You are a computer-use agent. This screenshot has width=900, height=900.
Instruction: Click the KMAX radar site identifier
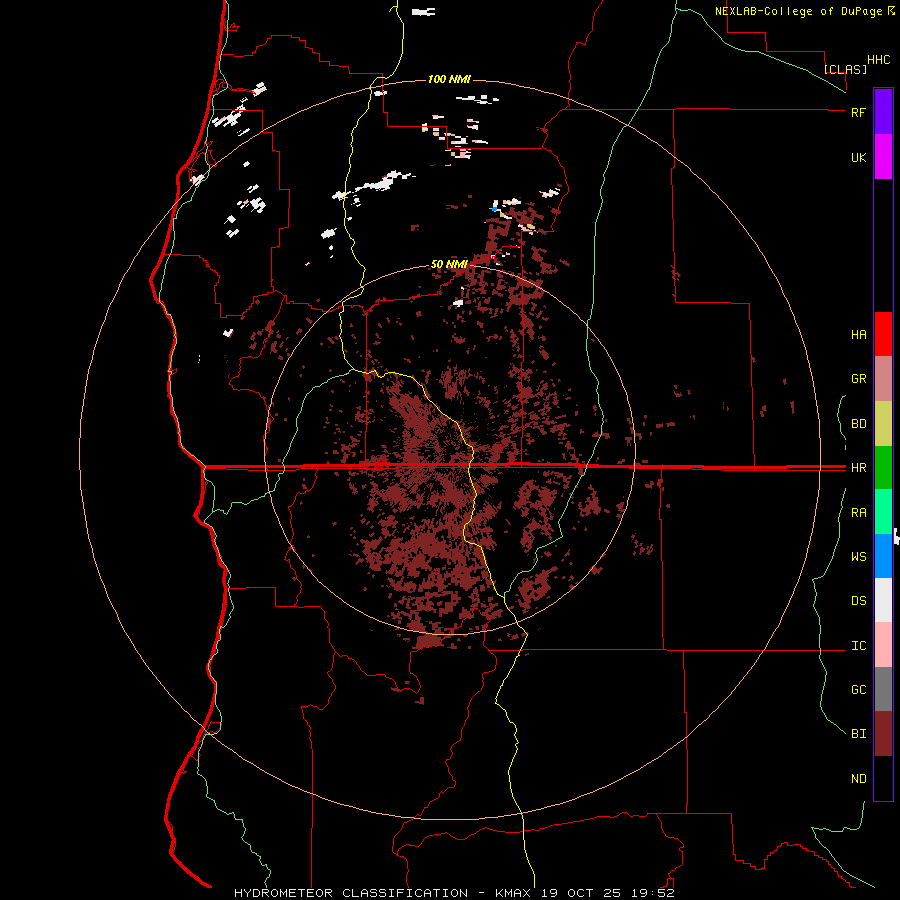(512, 893)
